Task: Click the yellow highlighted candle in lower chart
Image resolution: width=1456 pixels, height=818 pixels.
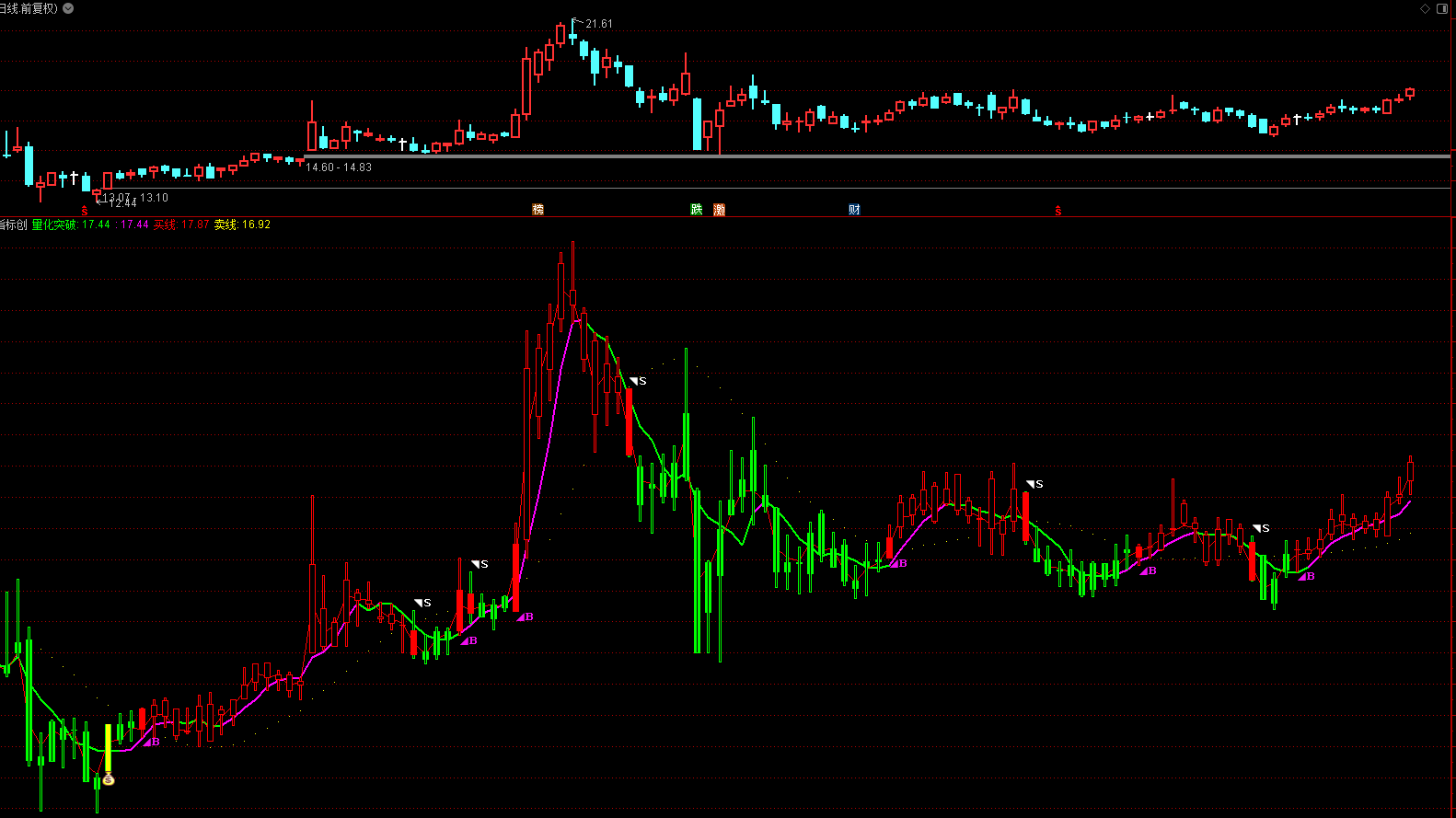Action: click(108, 747)
